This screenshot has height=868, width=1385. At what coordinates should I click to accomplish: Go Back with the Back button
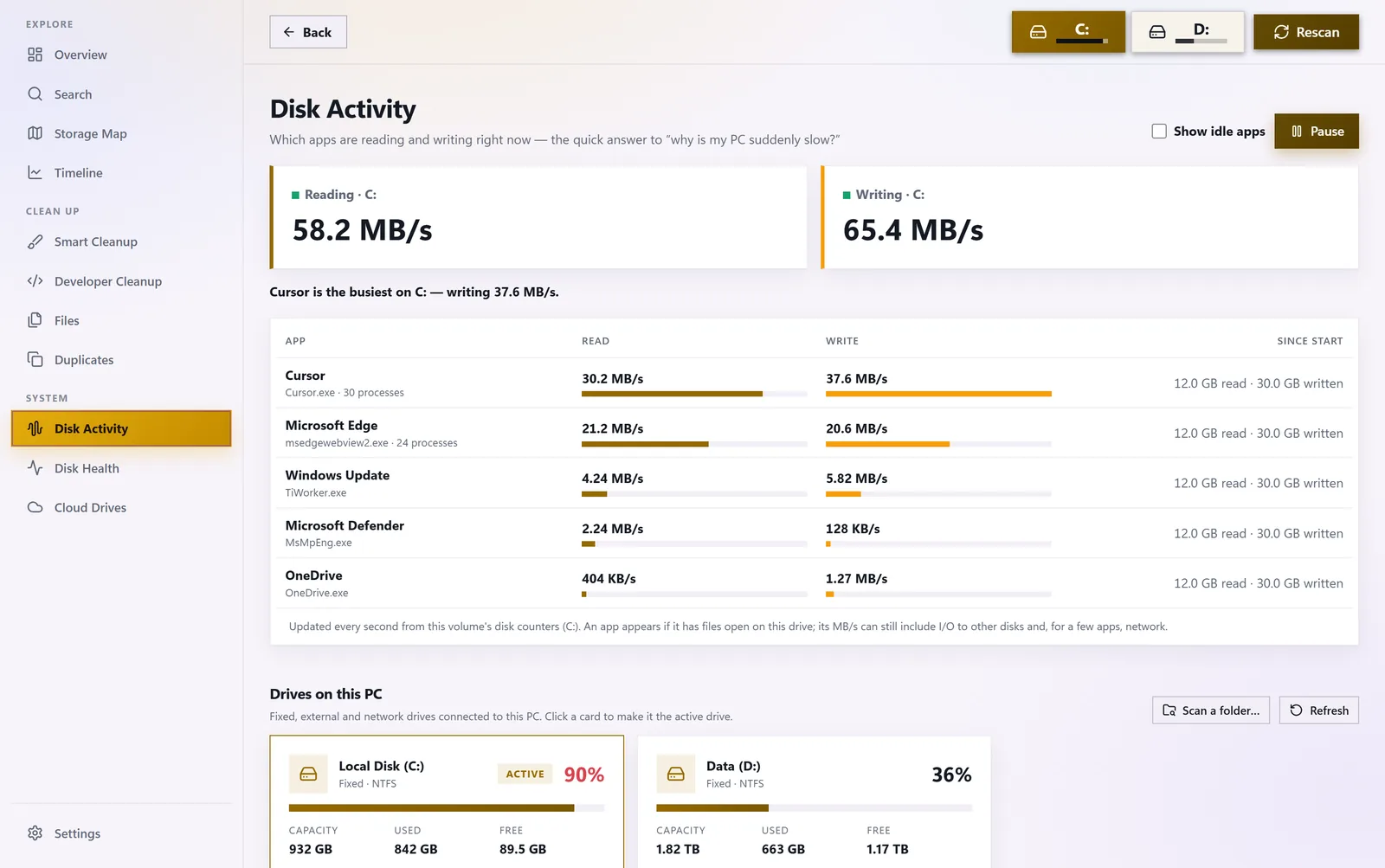pos(308,32)
